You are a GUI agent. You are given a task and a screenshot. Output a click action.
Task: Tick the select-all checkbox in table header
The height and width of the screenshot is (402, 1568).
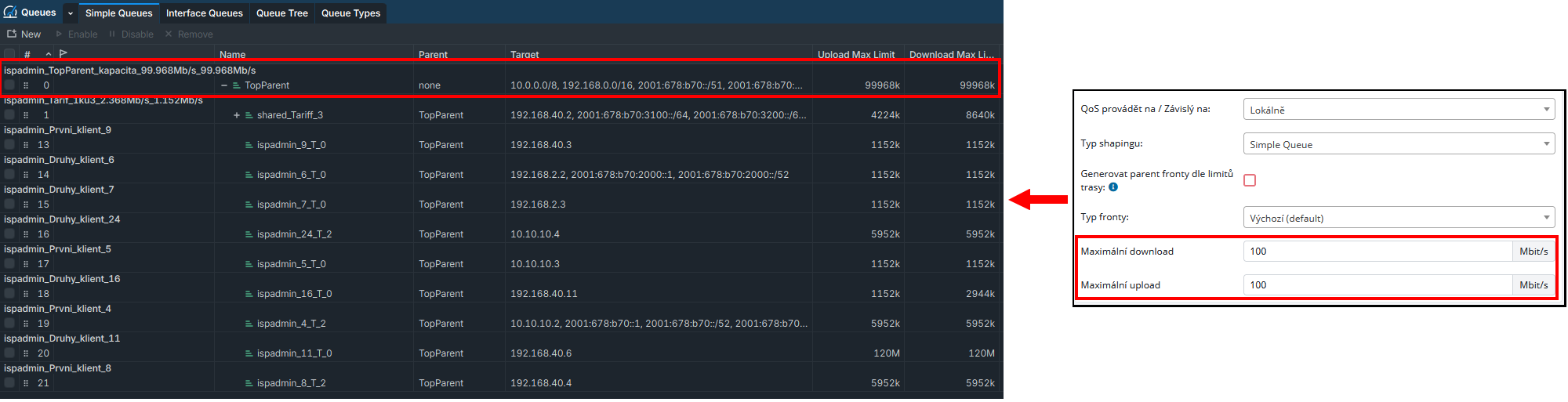pyautogui.click(x=9, y=54)
